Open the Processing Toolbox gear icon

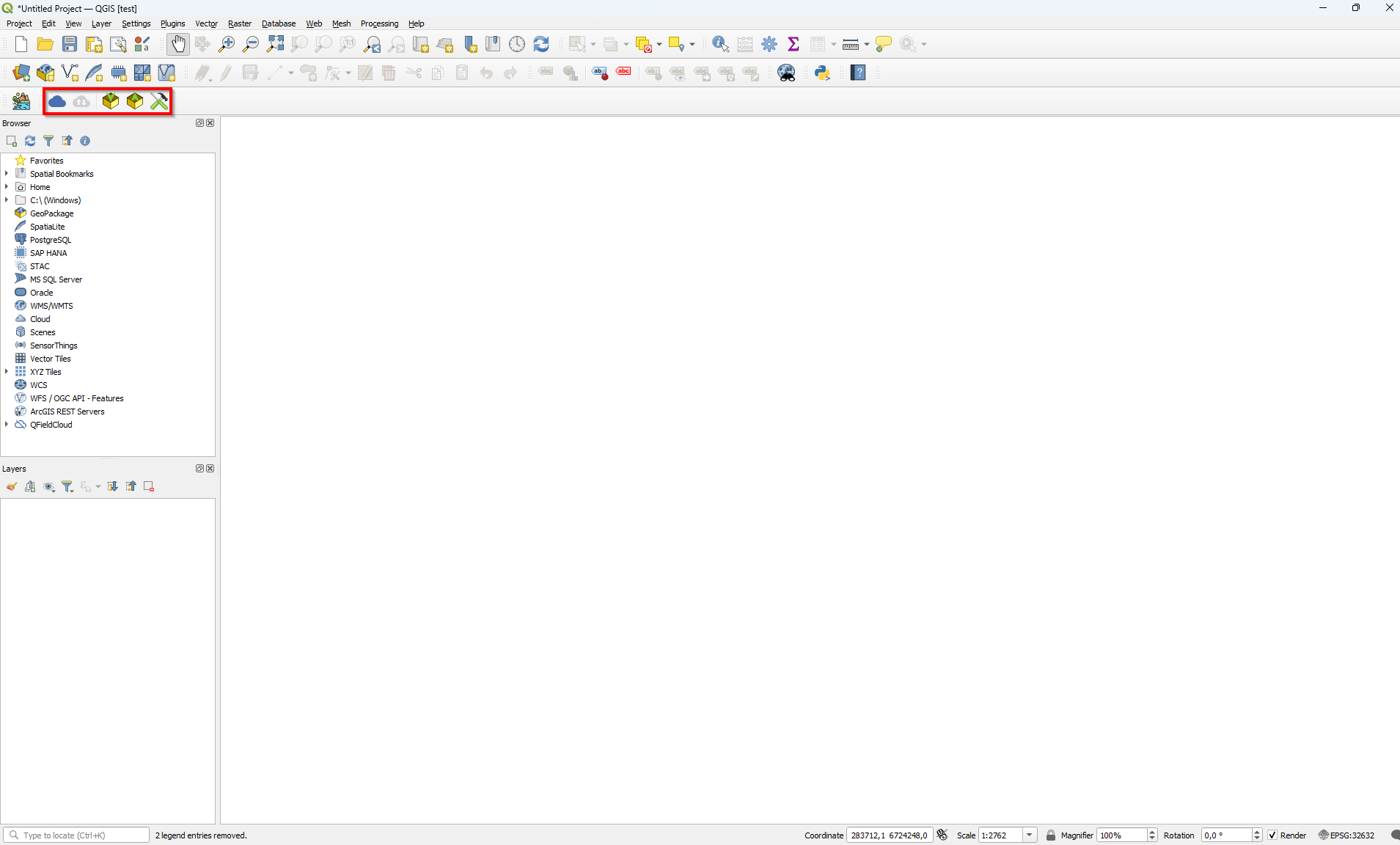pos(769,44)
